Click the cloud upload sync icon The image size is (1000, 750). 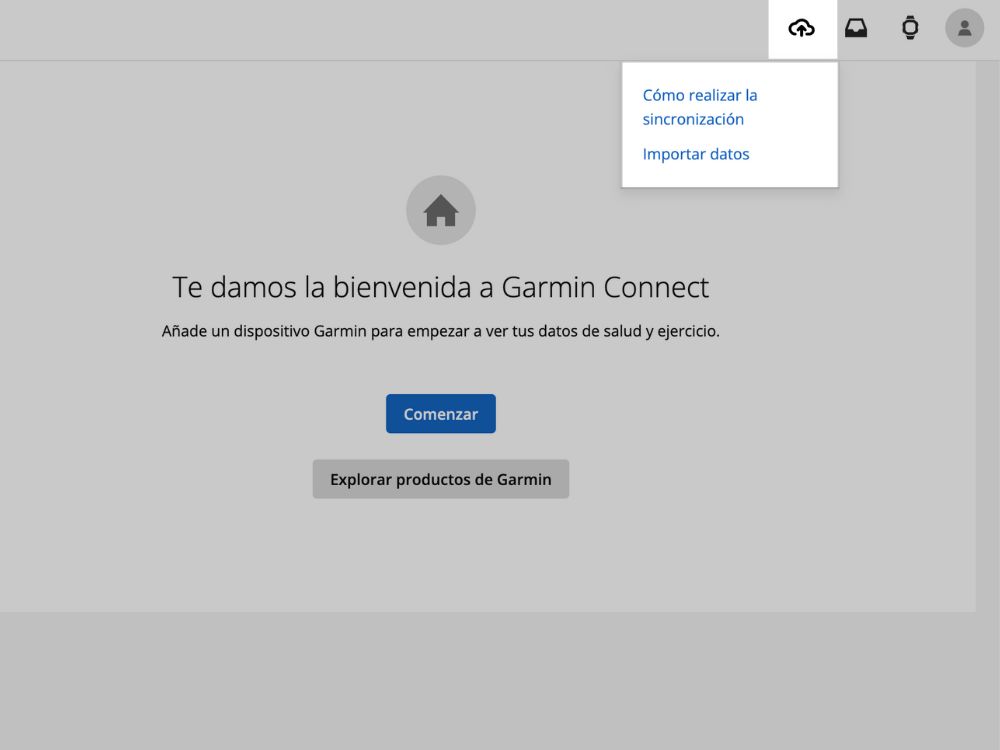(802, 28)
